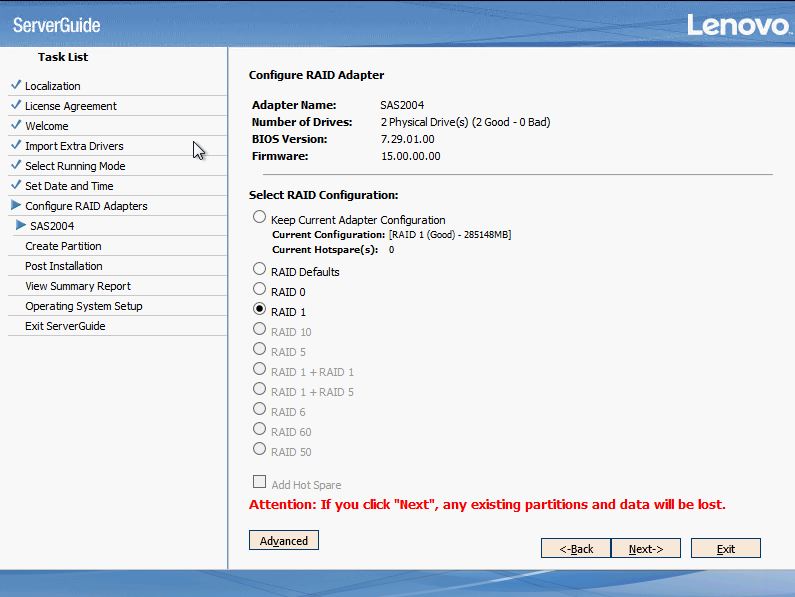Screen dimensions: 795x597
Task: Click the RAID 1 + RAID 1 radio button
Action: coord(259,369)
